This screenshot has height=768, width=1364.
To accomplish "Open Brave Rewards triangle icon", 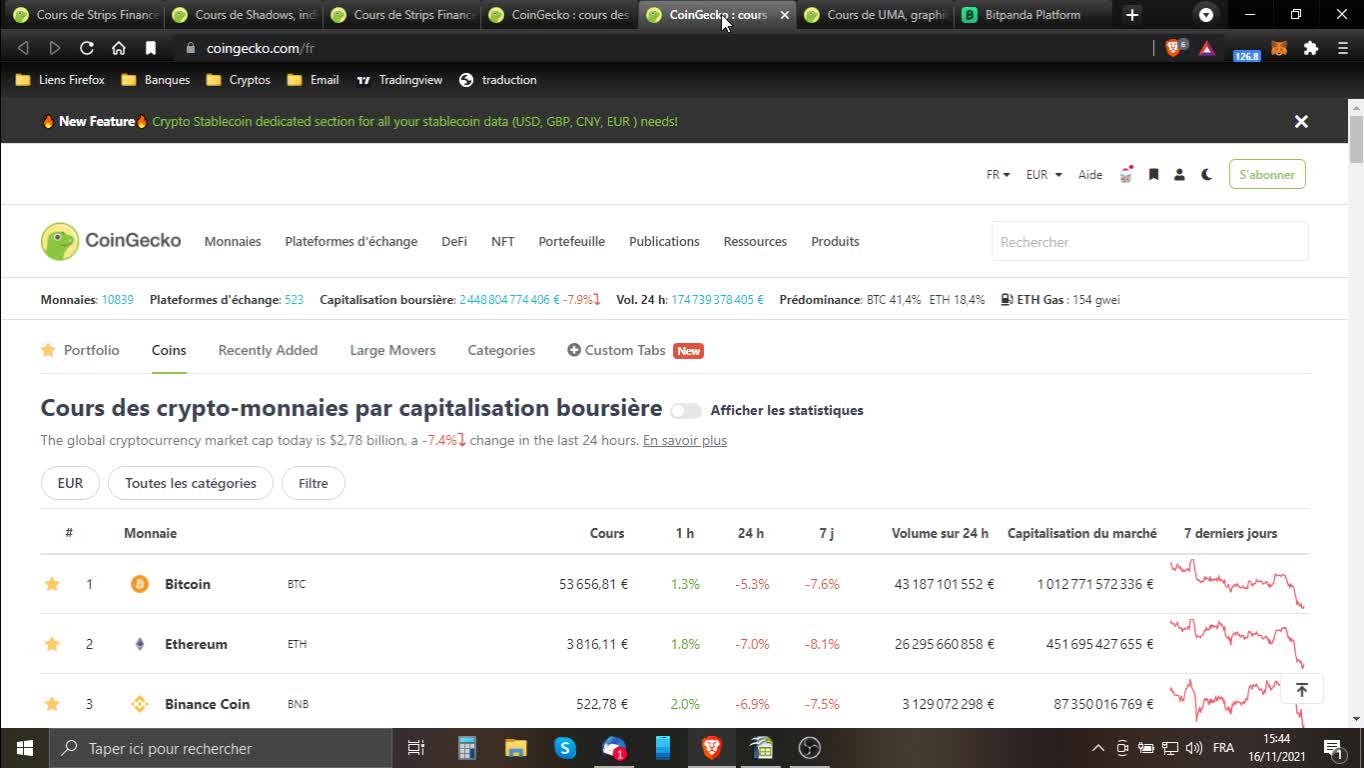I will click(1207, 48).
